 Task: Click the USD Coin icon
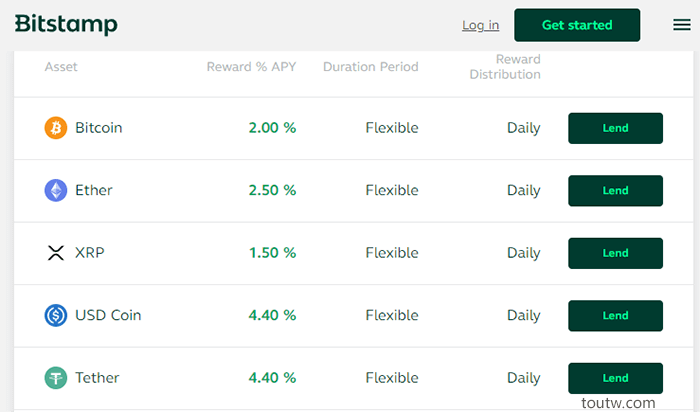coord(56,315)
